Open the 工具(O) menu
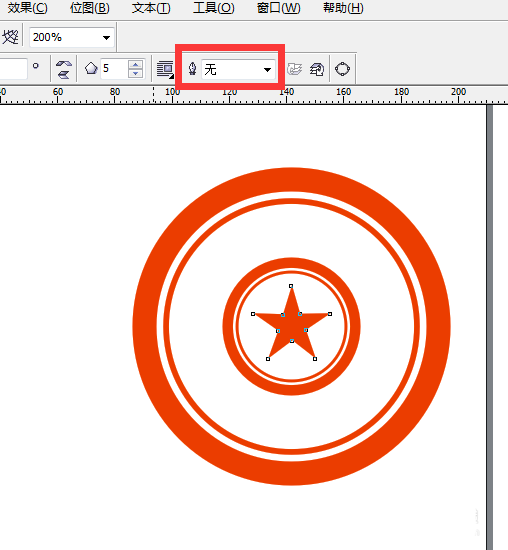The width and height of the screenshot is (508, 550). point(214,8)
